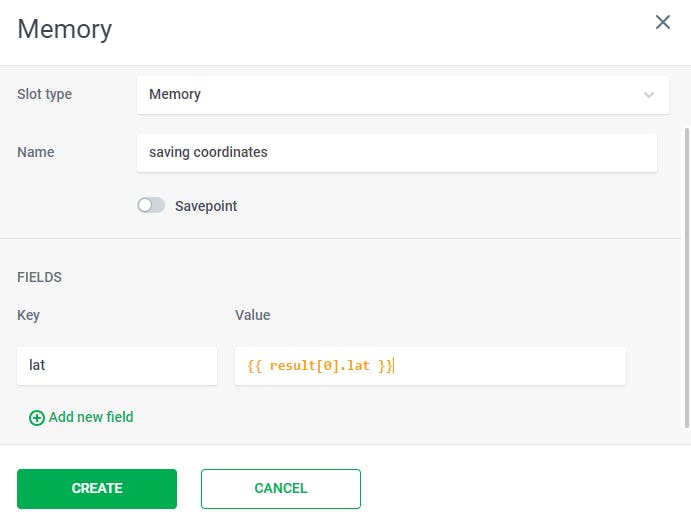Click the FIELDS section heading
The image size is (691, 527).
pyautogui.click(x=40, y=277)
